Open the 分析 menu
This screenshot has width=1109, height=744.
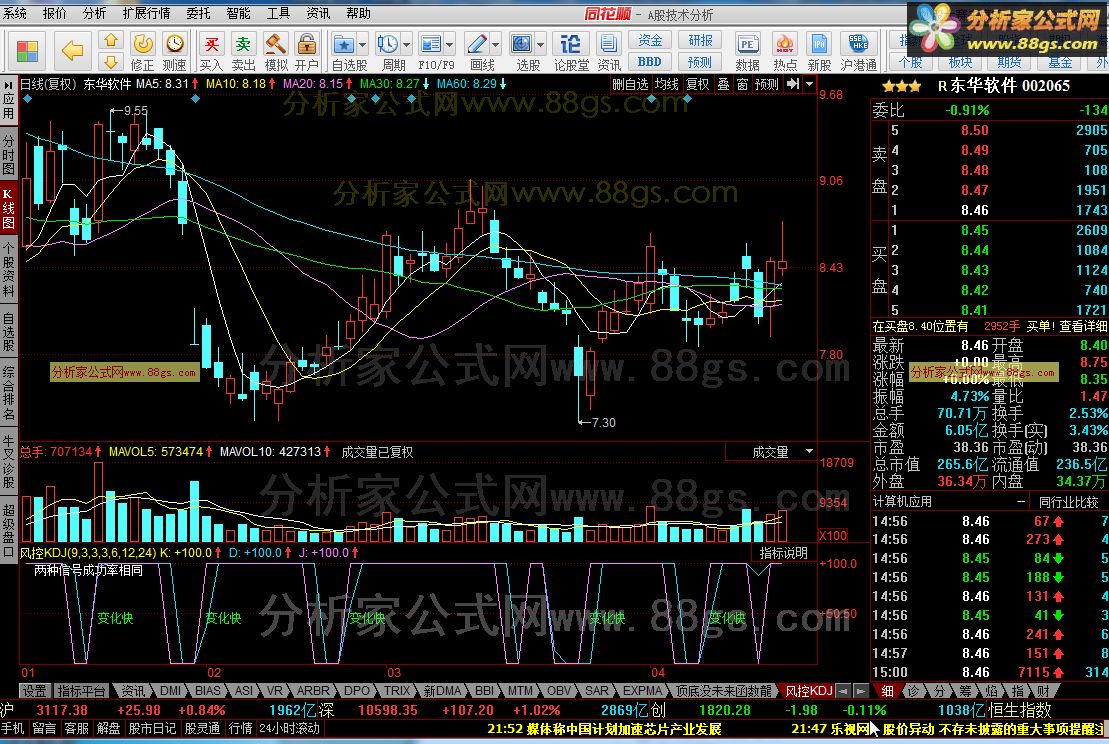click(x=94, y=13)
